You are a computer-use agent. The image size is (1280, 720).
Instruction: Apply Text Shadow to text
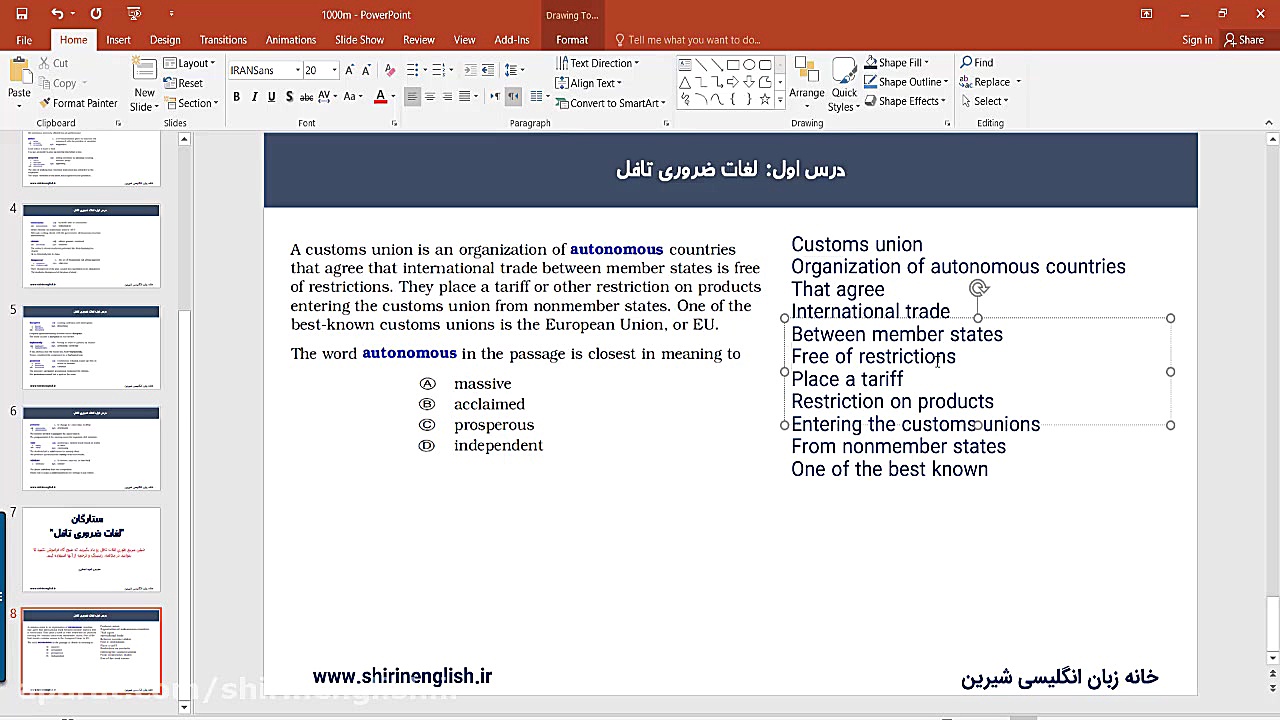[289, 97]
